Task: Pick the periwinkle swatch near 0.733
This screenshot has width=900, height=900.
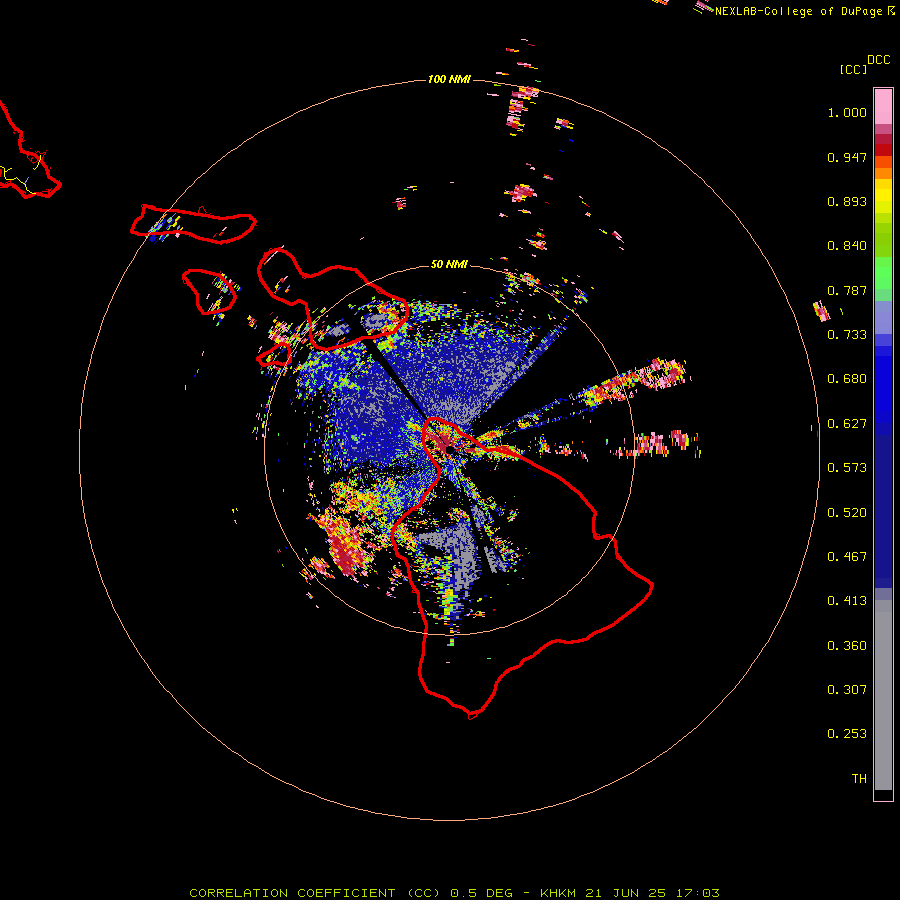Action: pos(883,317)
